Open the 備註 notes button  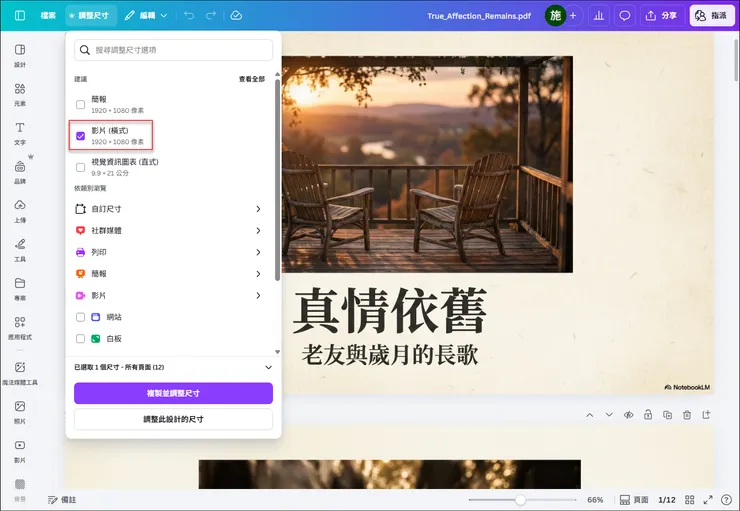pyautogui.click(x=62, y=500)
